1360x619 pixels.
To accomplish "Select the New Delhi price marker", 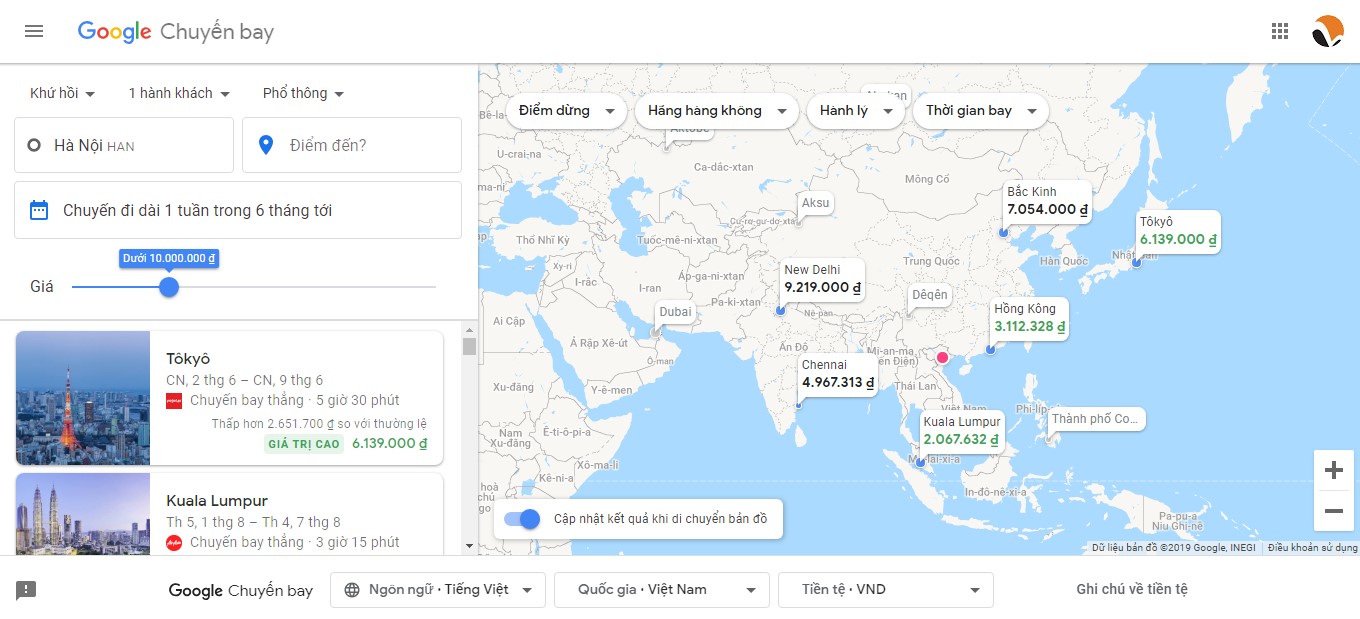I will [x=822, y=279].
